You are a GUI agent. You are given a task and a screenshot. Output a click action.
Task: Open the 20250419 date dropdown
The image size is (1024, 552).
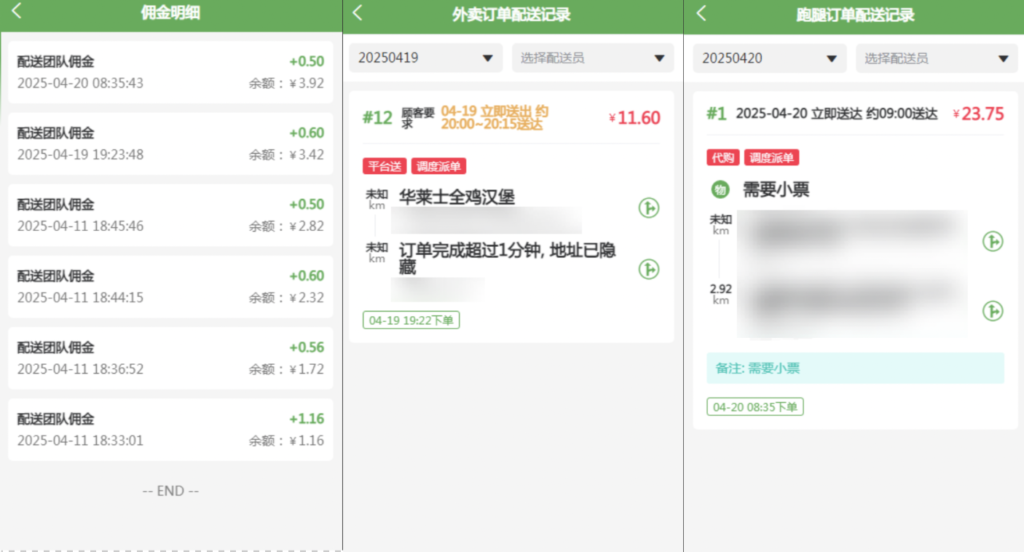[x=426, y=58]
